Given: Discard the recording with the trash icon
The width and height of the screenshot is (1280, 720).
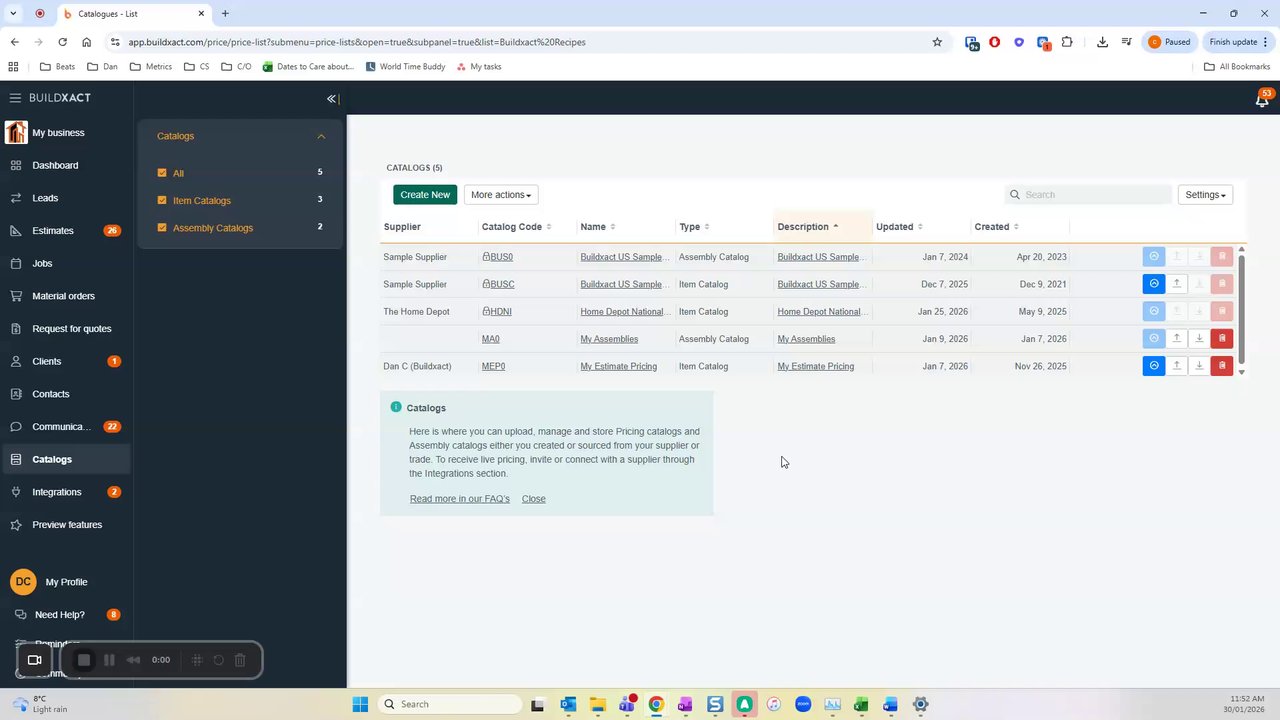Looking at the screenshot, I should (x=240, y=660).
